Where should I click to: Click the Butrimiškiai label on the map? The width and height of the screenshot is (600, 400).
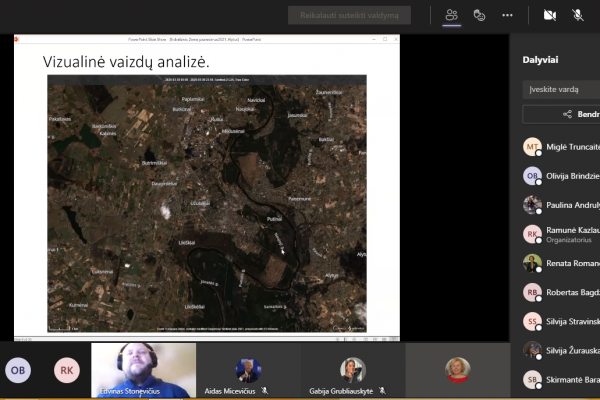(x=154, y=163)
